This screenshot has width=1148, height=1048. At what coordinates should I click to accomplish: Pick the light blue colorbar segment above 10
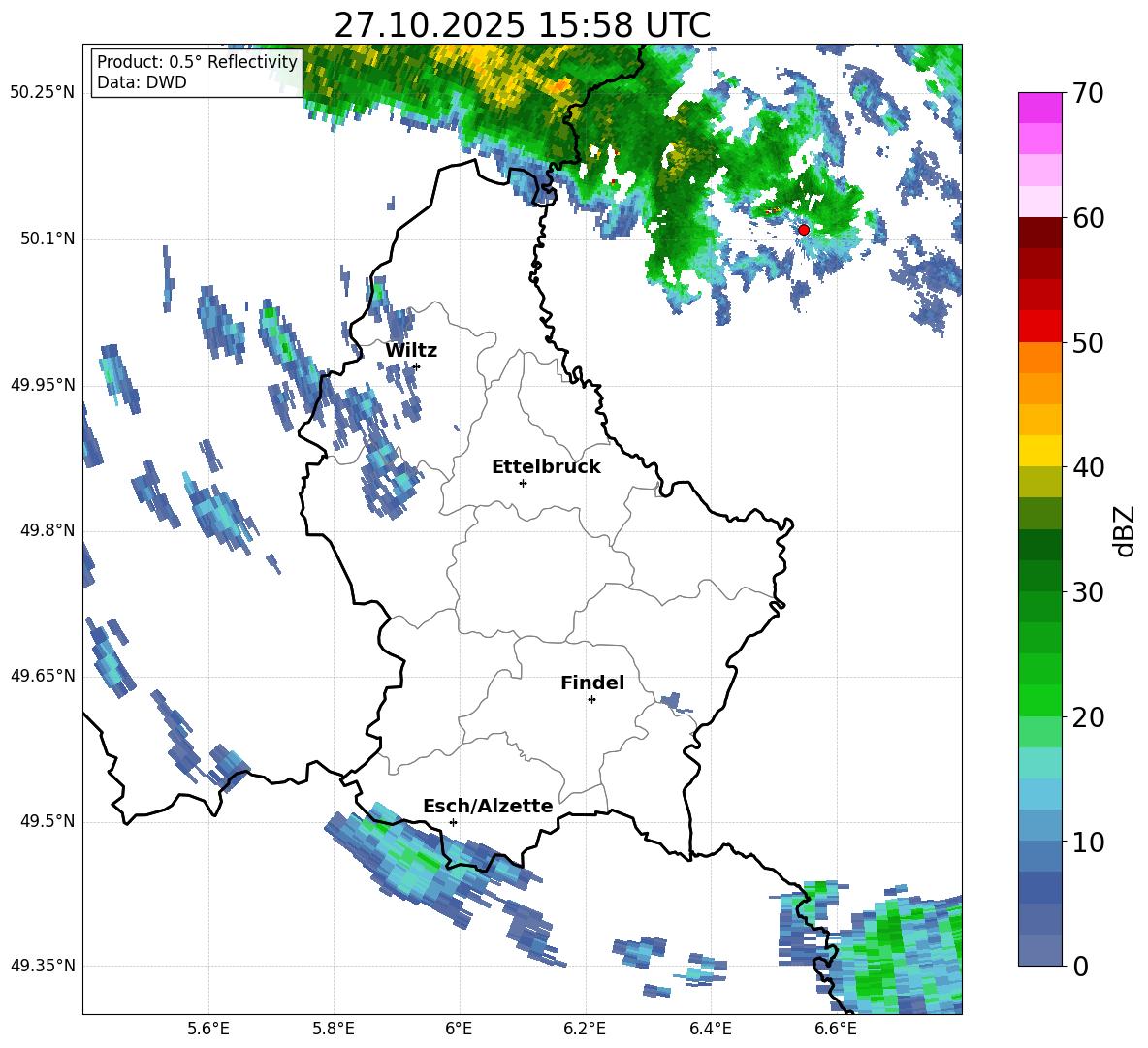(x=1039, y=826)
